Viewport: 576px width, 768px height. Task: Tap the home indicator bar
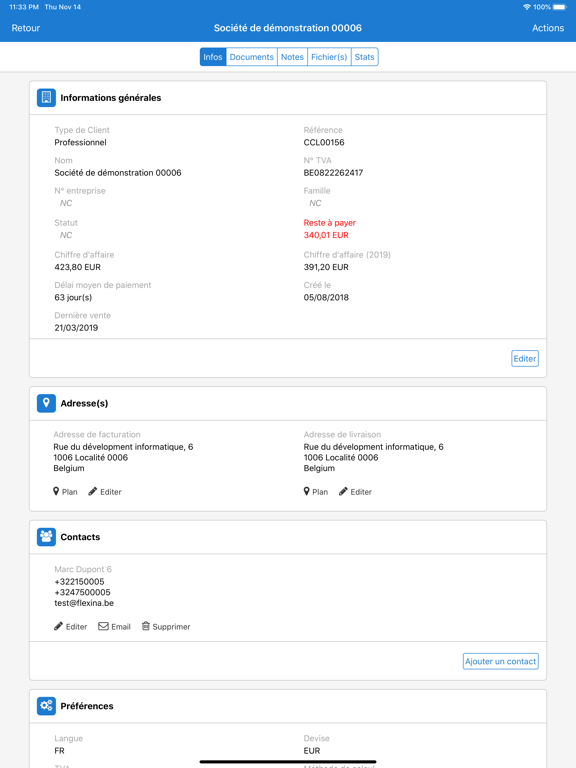(x=288, y=762)
